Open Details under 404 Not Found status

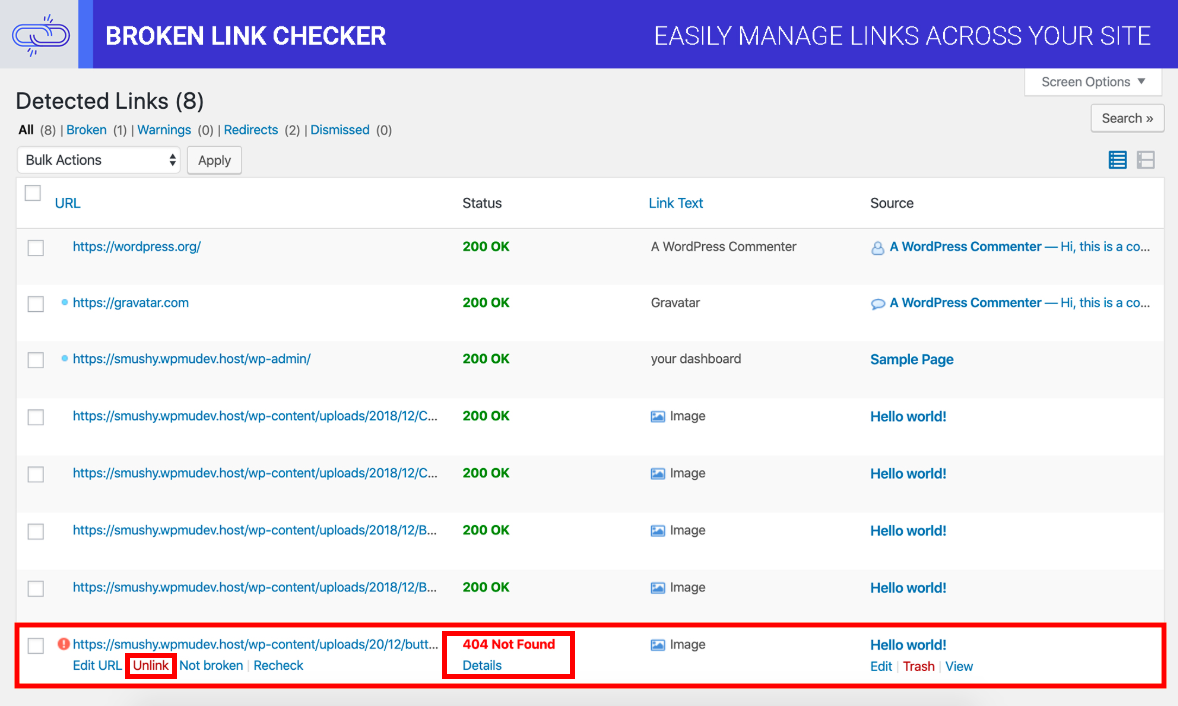[x=482, y=666]
